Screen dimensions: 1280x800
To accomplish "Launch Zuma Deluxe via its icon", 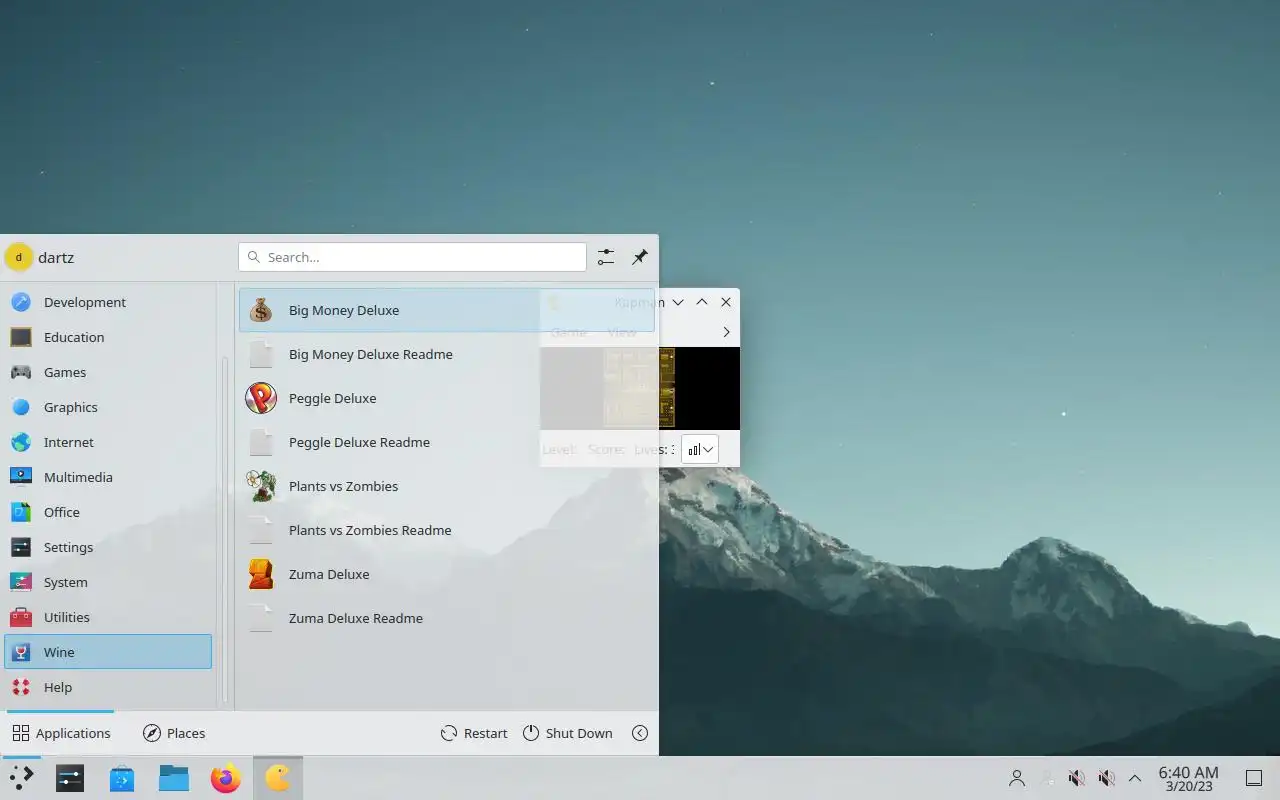I will click(261, 574).
